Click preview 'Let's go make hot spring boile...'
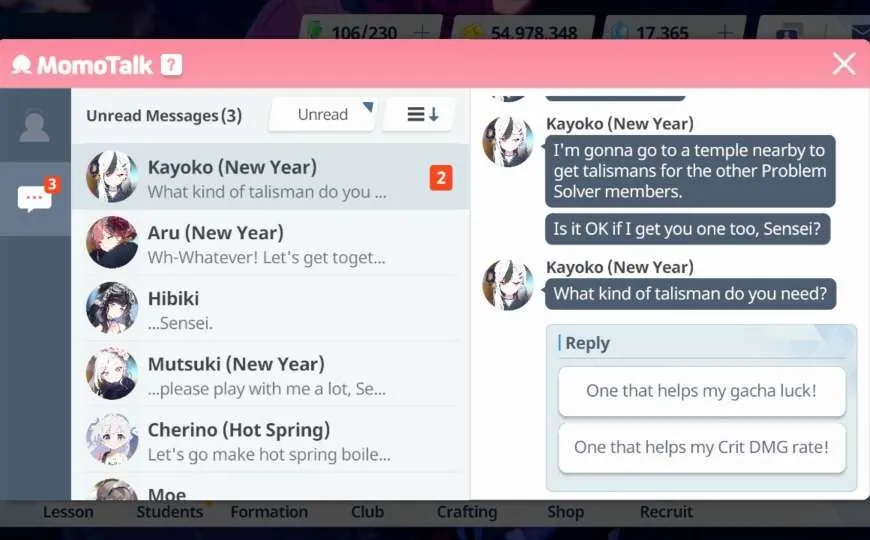870x540 pixels. click(x=269, y=455)
